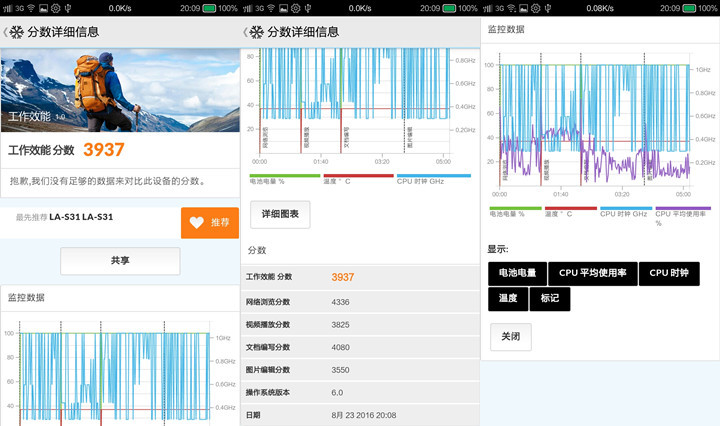Toggle the CPU 时钟 series display
Viewport: 720px width, 426px height.
tap(671, 273)
